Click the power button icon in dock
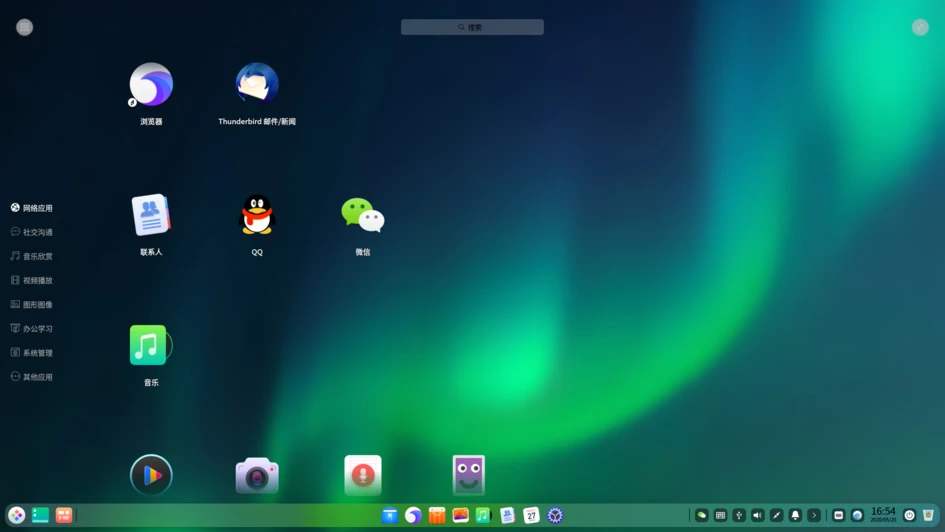The height and width of the screenshot is (532, 945). pyautogui.click(x=909, y=516)
